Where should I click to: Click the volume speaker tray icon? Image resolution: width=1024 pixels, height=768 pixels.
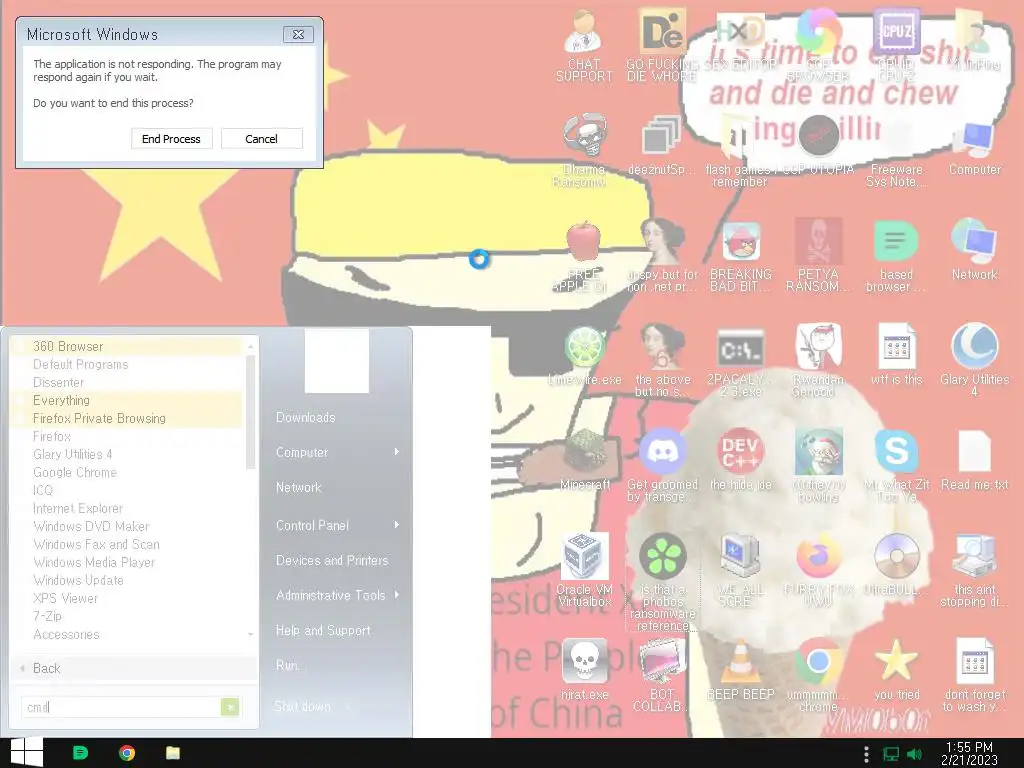click(x=914, y=754)
